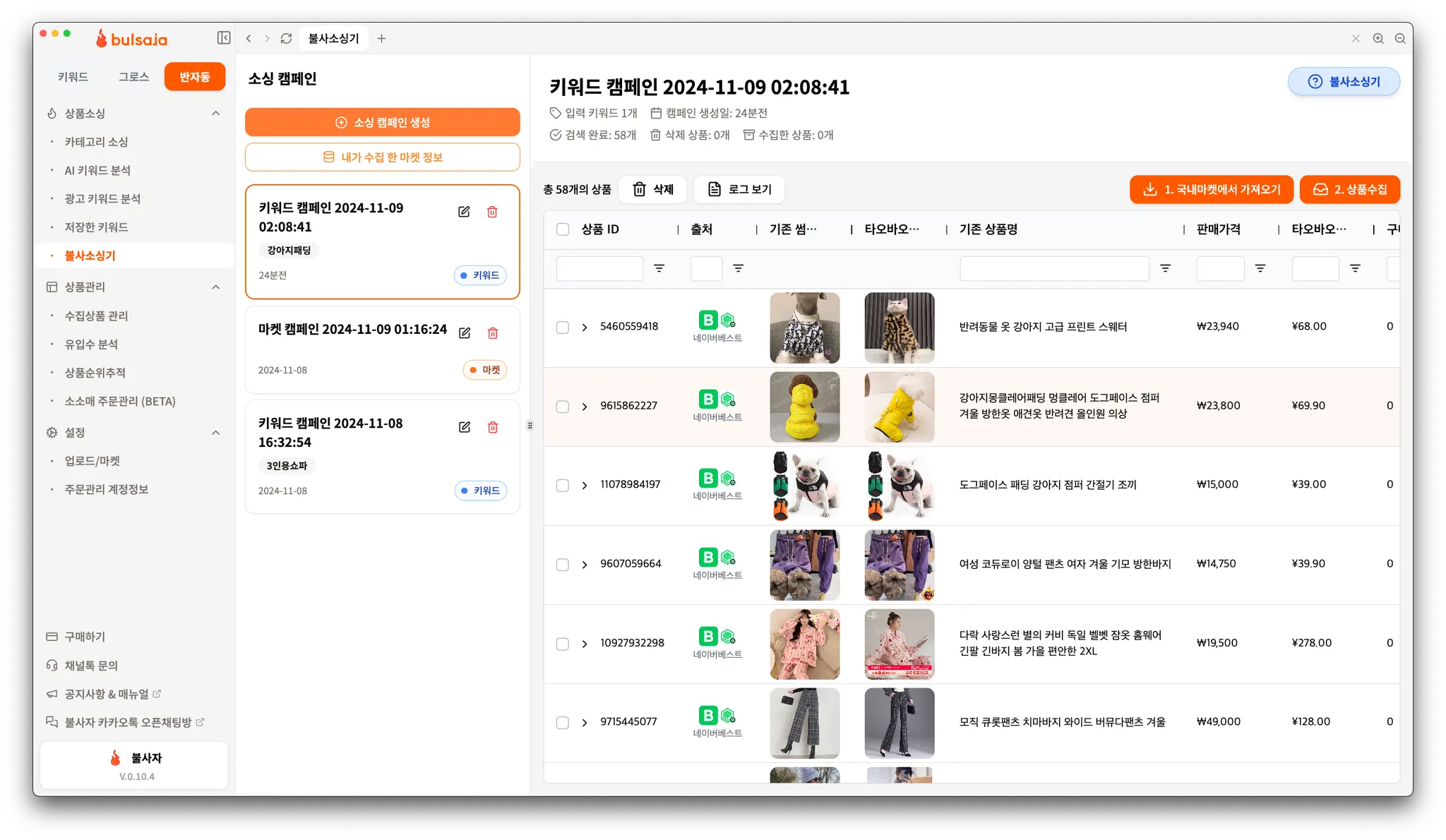Expand row details for product 9615862227
Viewport: 1446px width, 840px height.
click(585, 406)
